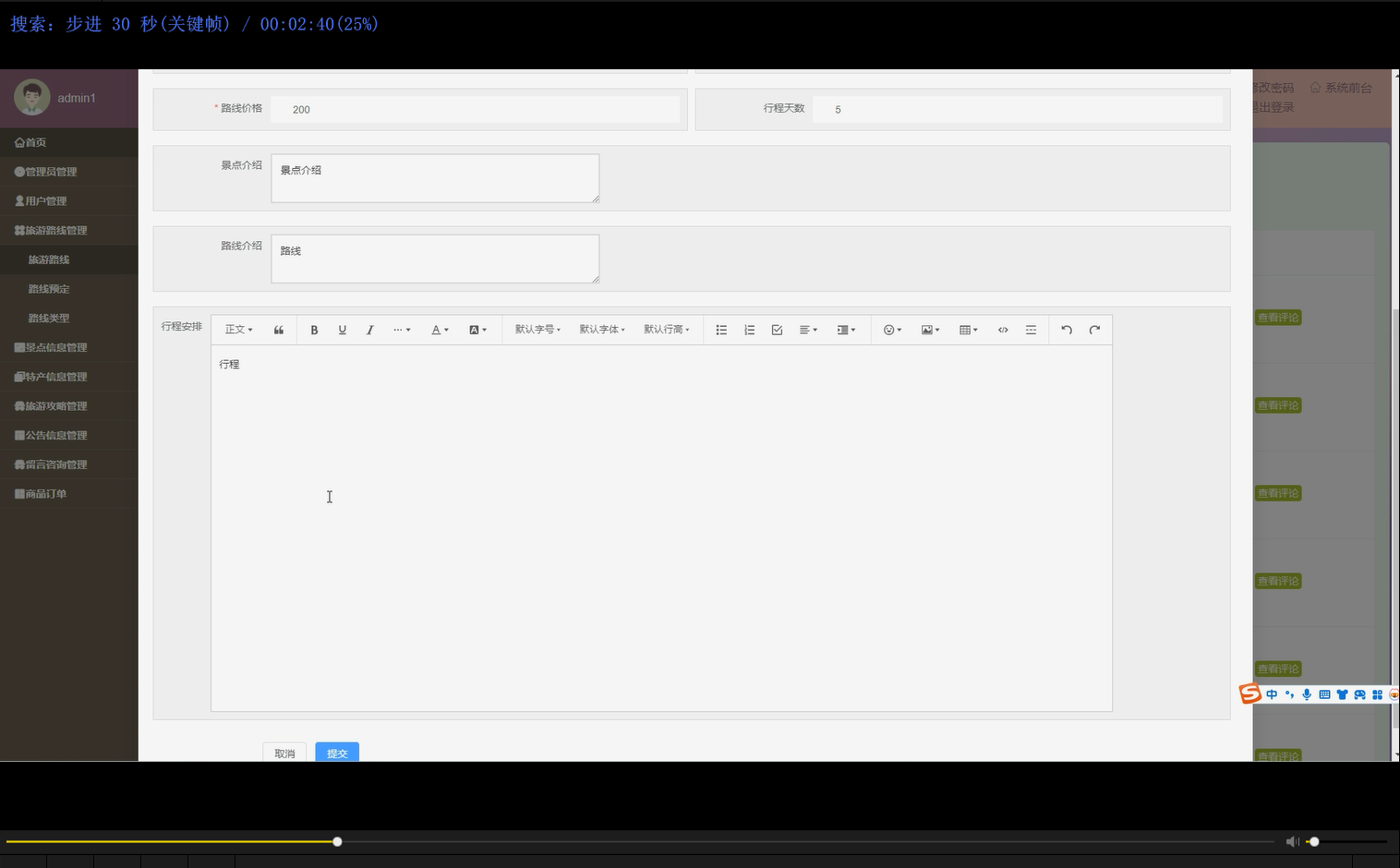The image size is (1400, 868).
Task: Open 用户管理 sidebar menu
Action: point(69,201)
